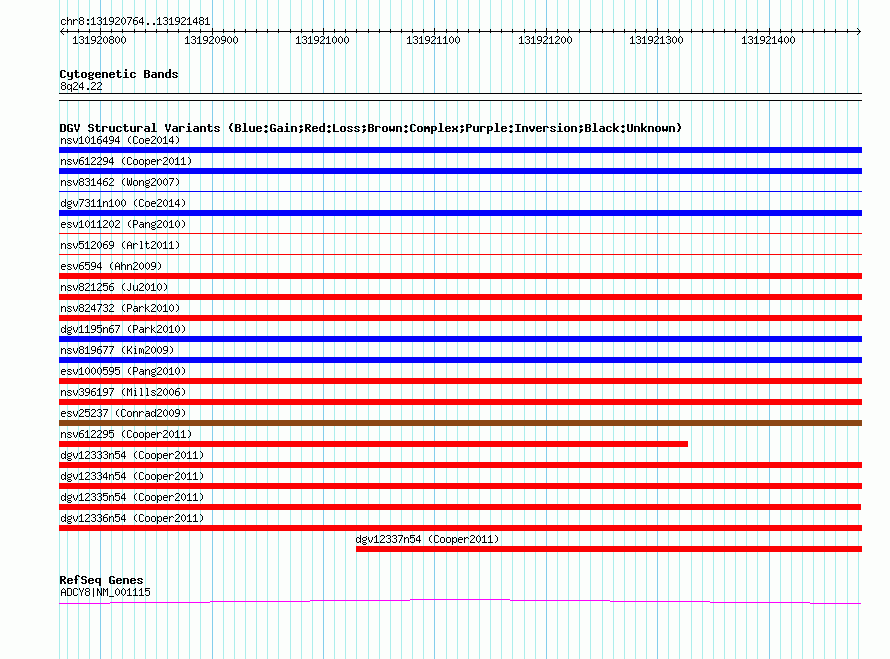Select the red loss bar under esv6594
The height and width of the screenshot is (659, 890).
tap(460, 276)
